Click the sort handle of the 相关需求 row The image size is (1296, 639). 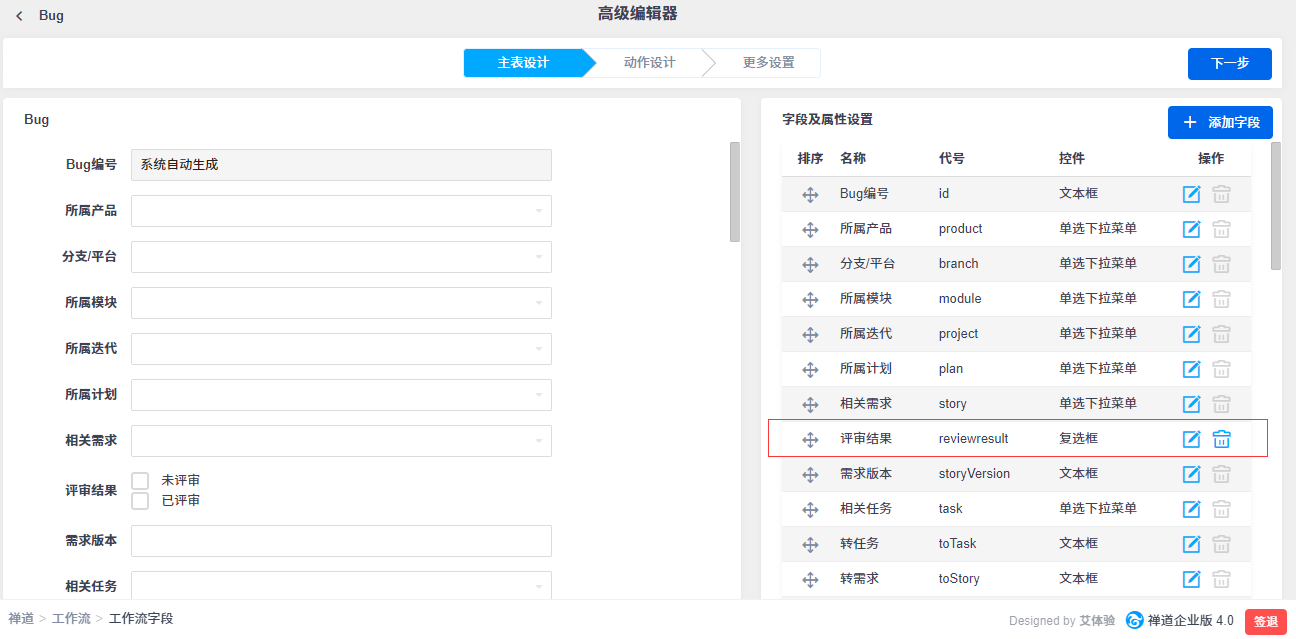point(810,404)
